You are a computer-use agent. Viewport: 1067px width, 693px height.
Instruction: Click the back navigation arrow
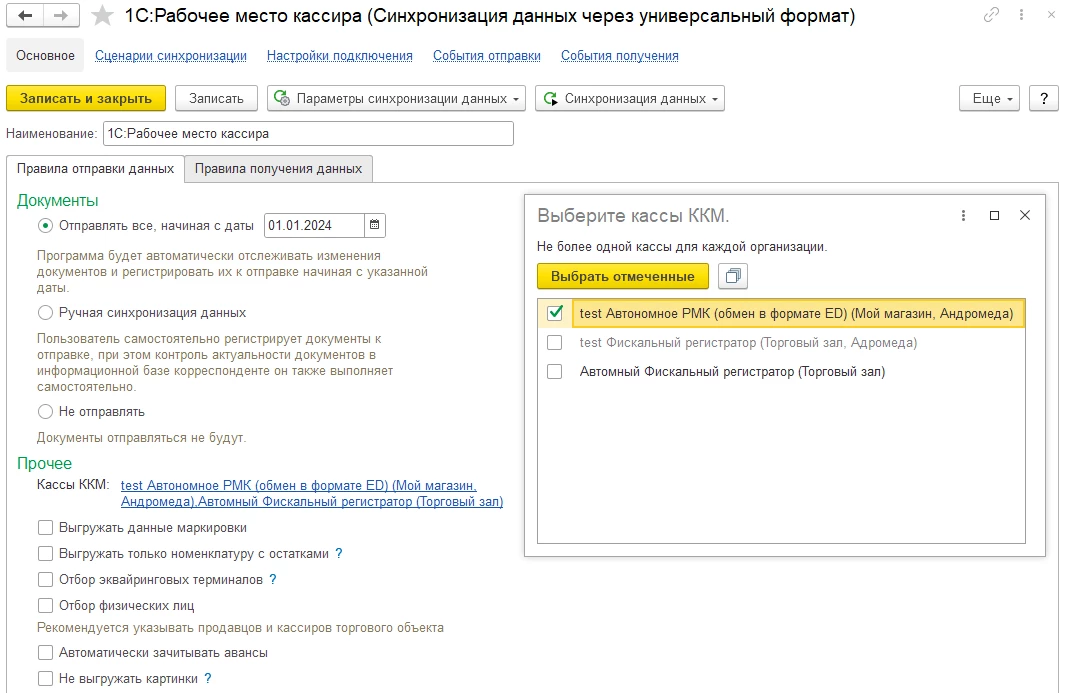(x=25, y=16)
